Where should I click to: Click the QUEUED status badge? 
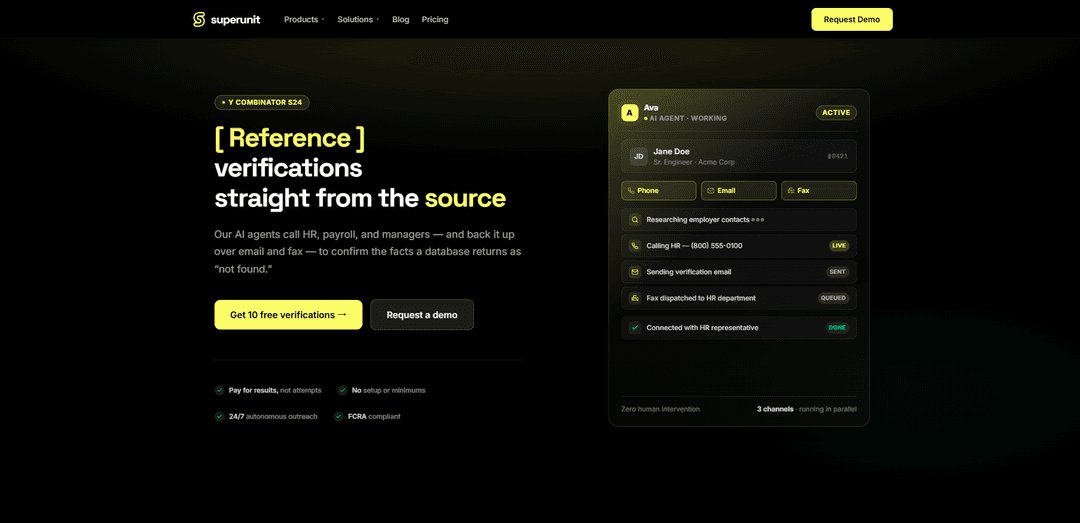click(833, 298)
